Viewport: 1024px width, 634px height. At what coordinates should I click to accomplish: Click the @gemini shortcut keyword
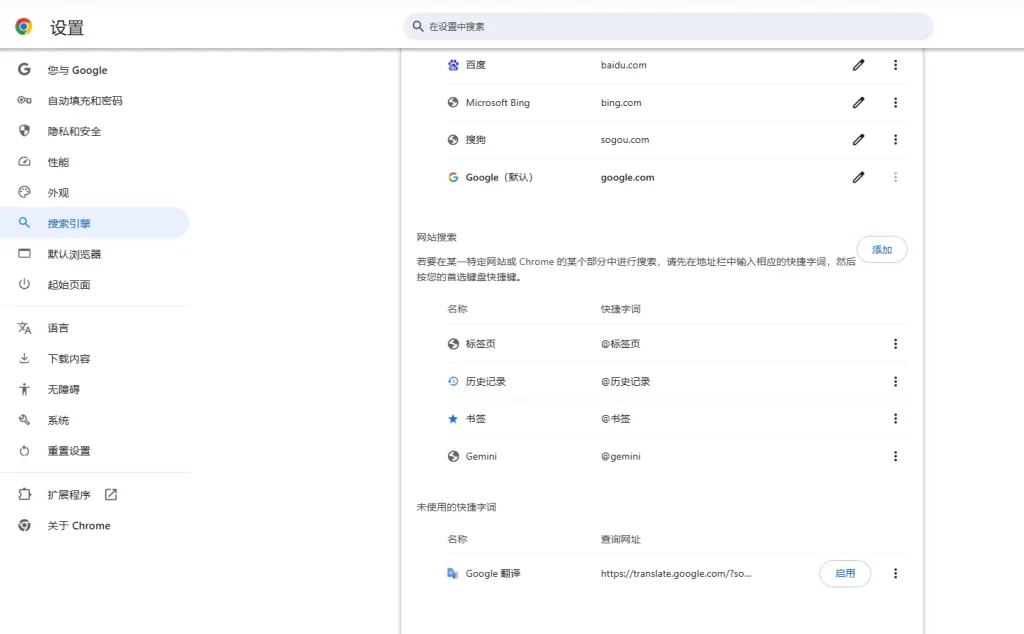point(620,456)
